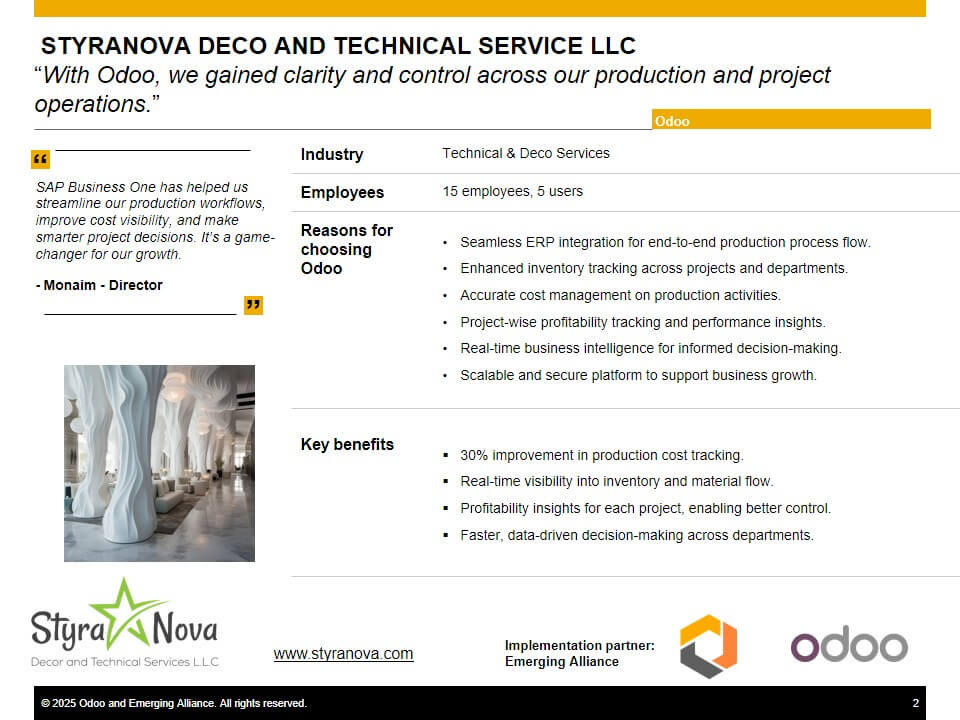Click the Industry row label
The image size is (960, 720).
(332, 154)
